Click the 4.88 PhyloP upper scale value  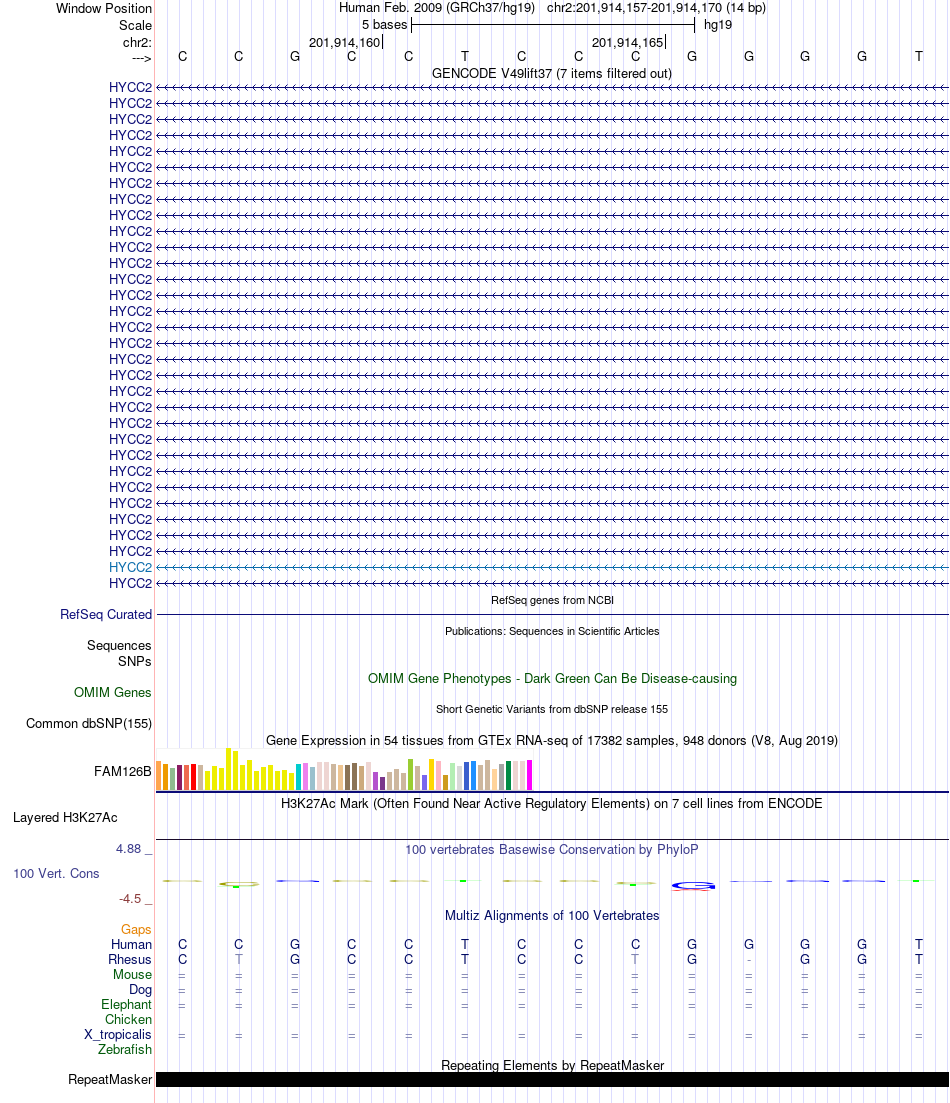point(129,848)
